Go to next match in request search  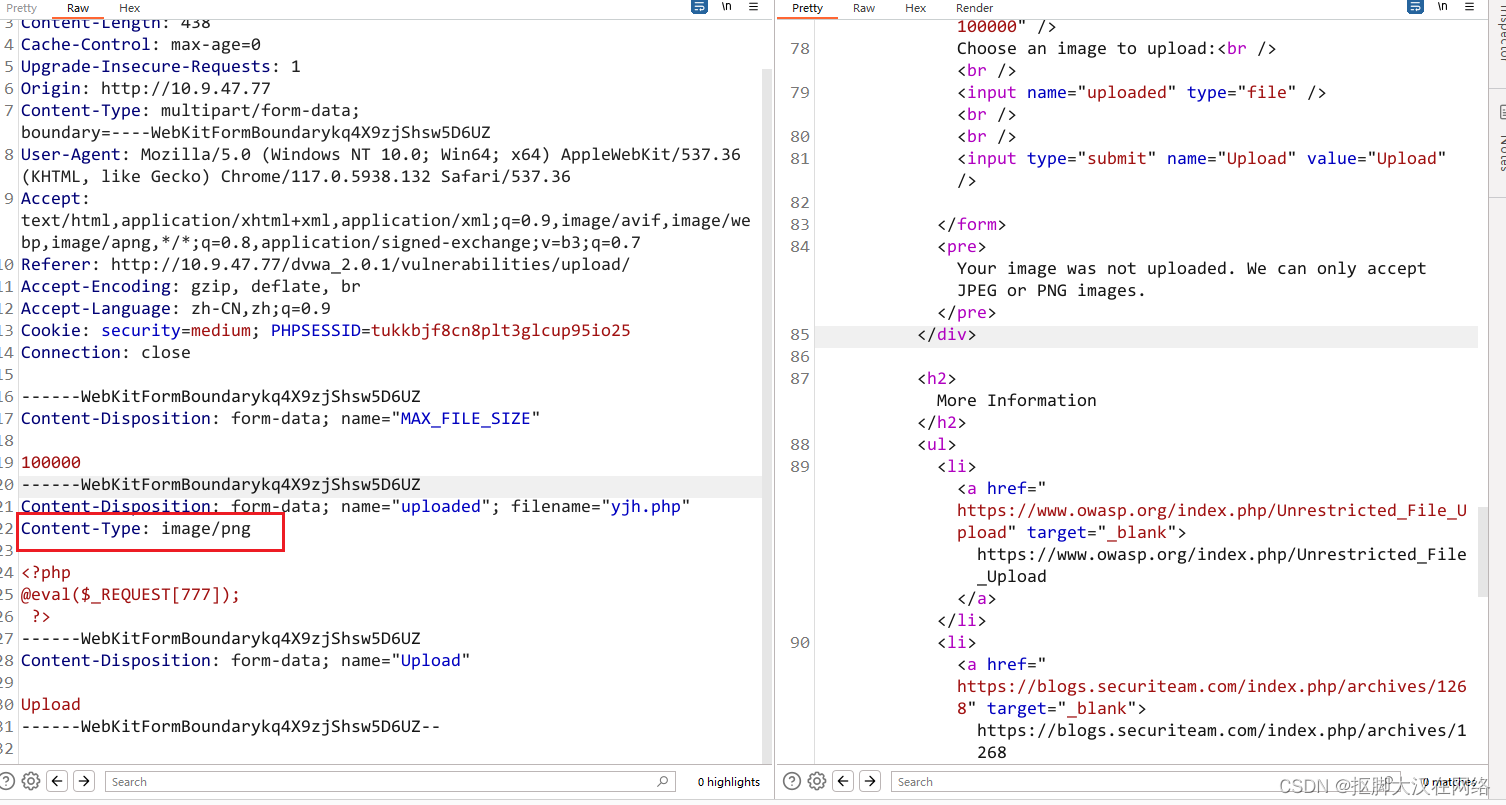tap(84, 781)
